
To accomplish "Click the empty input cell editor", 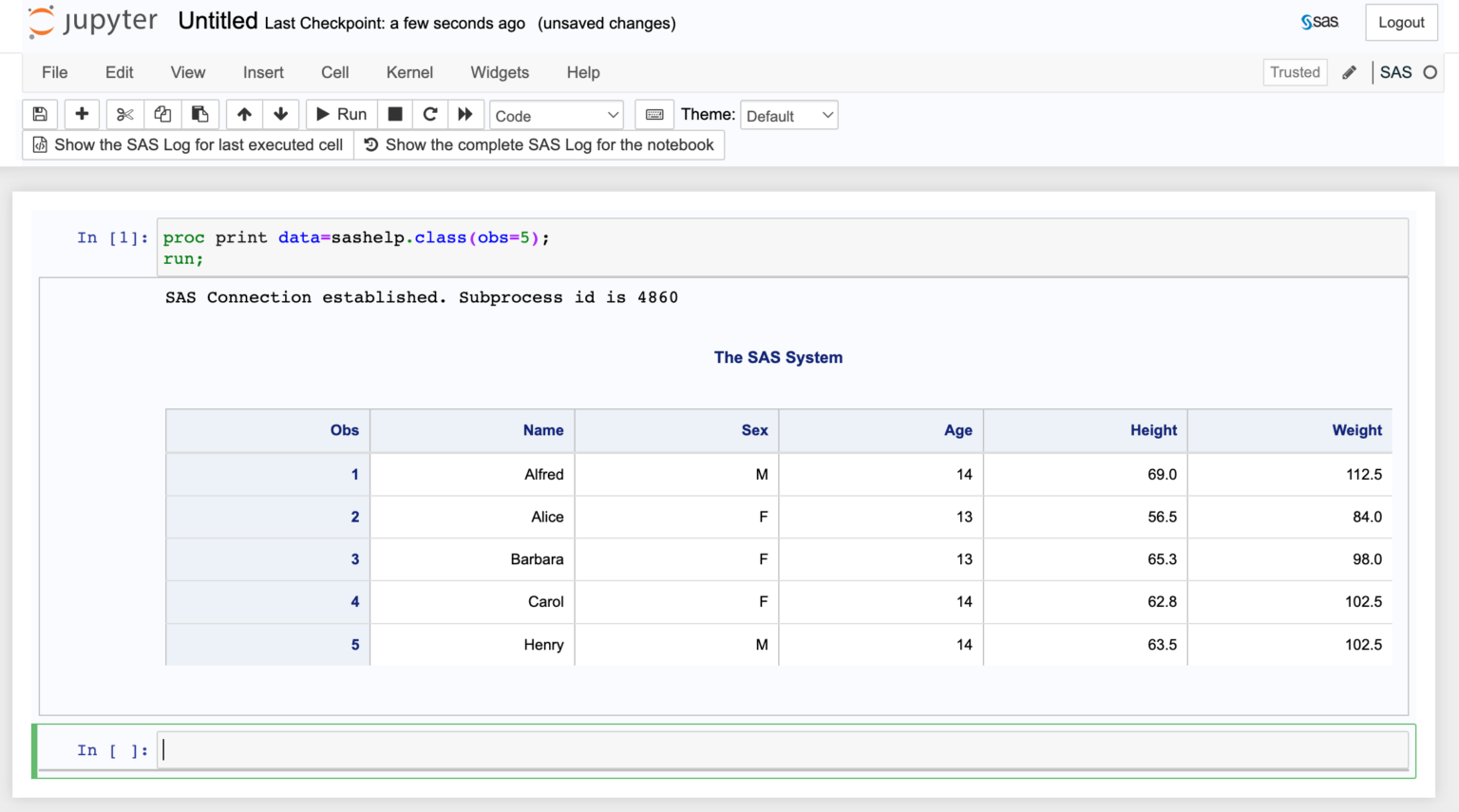I will tap(783, 750).
